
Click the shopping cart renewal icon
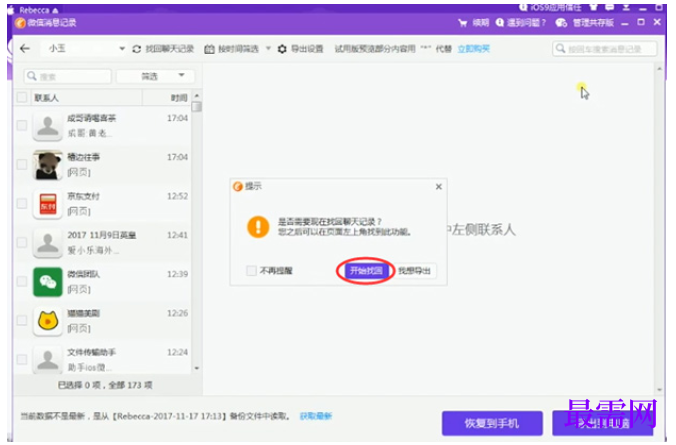(463, 23)
